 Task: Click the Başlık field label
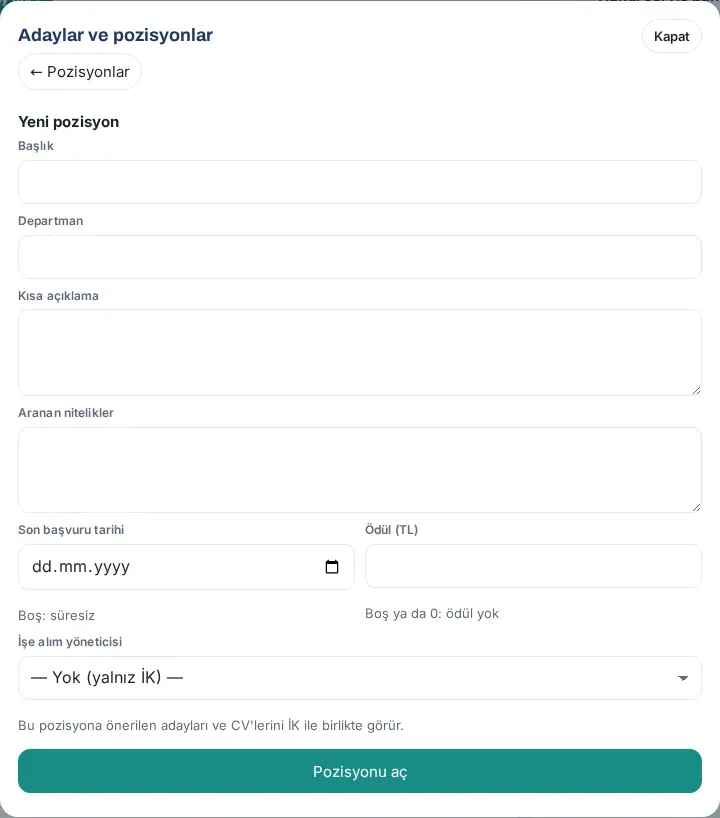coord(35,146)
